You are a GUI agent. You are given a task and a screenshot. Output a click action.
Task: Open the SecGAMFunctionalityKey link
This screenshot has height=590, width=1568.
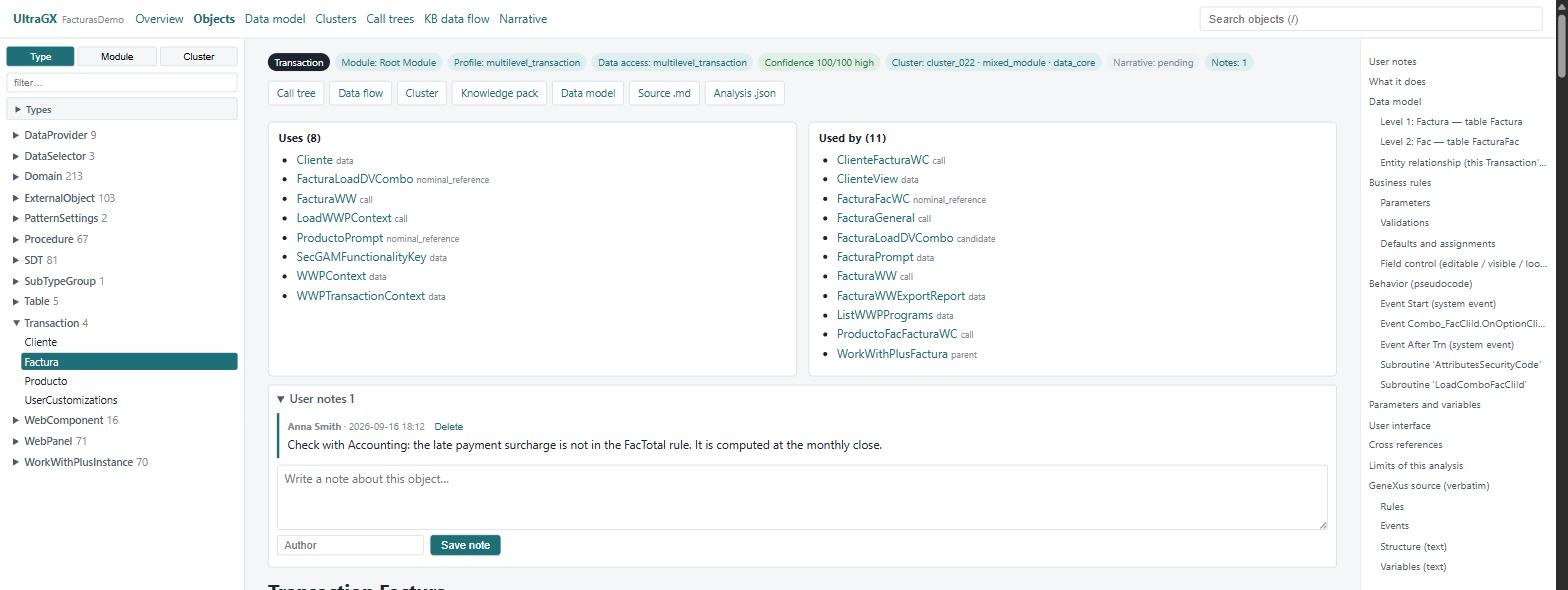tap(362, 257)
